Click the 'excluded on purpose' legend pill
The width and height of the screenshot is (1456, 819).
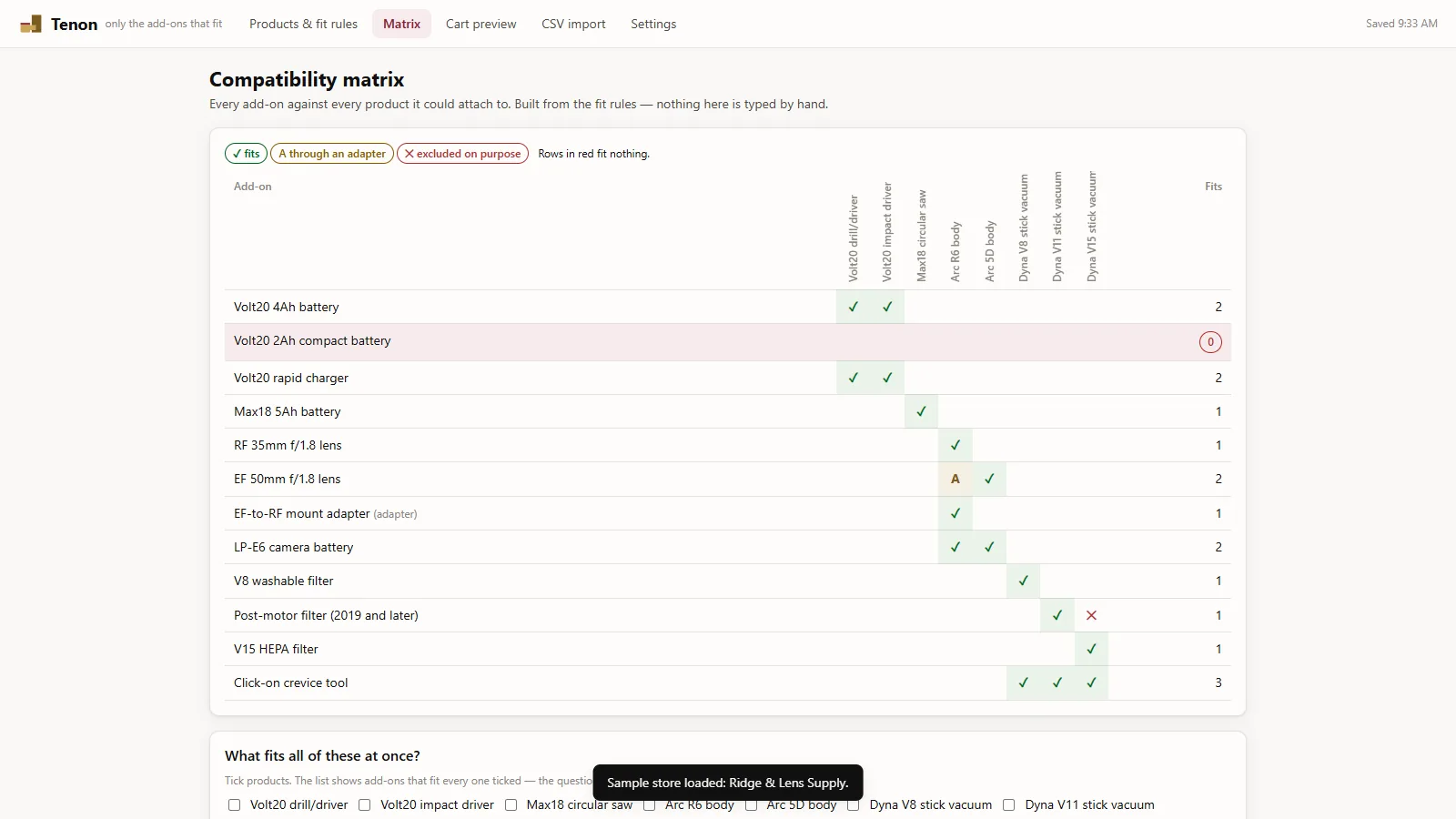(462, 154)
